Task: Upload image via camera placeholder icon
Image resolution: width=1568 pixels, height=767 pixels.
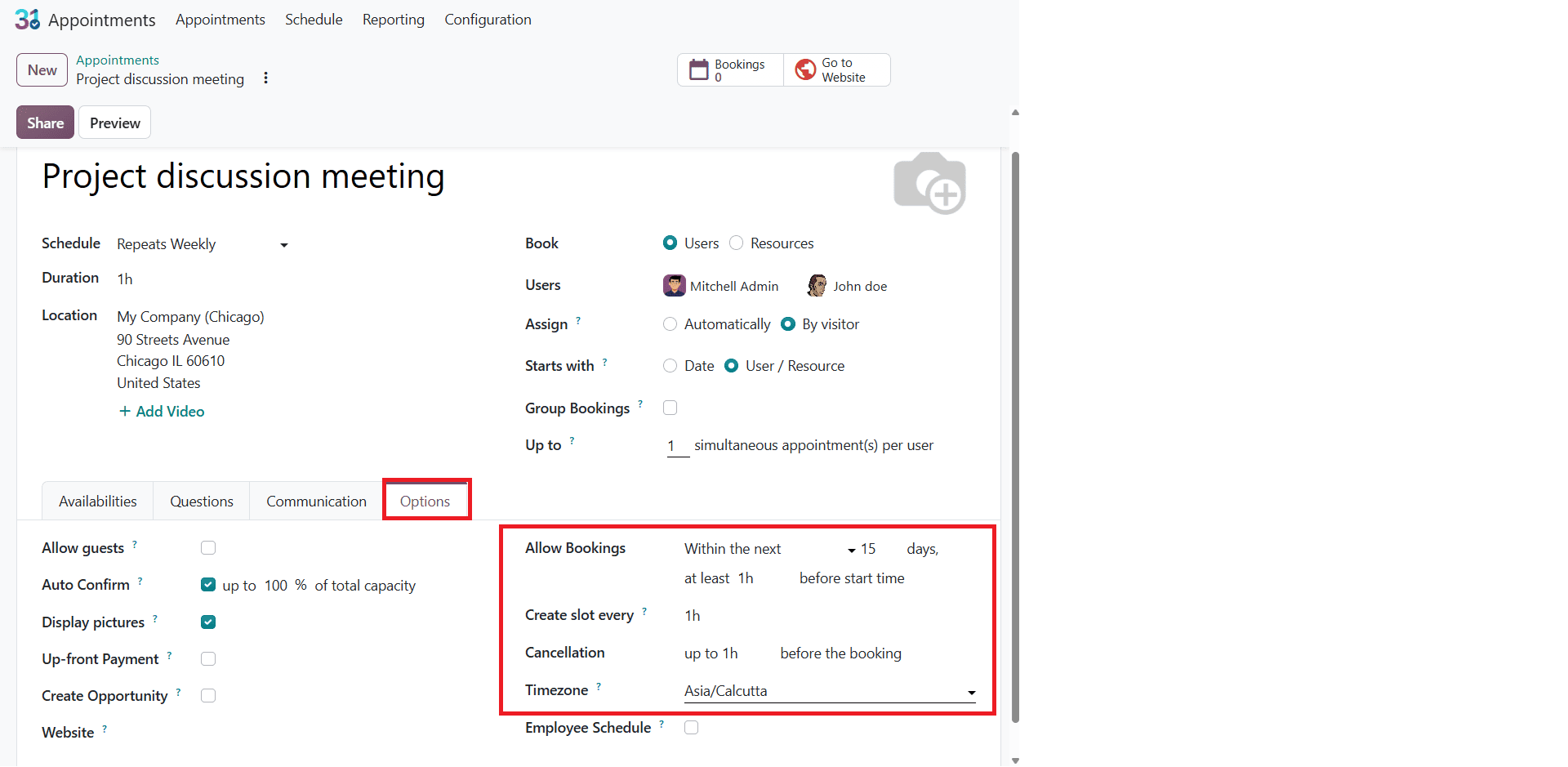Action: click(x=929, y=183)
